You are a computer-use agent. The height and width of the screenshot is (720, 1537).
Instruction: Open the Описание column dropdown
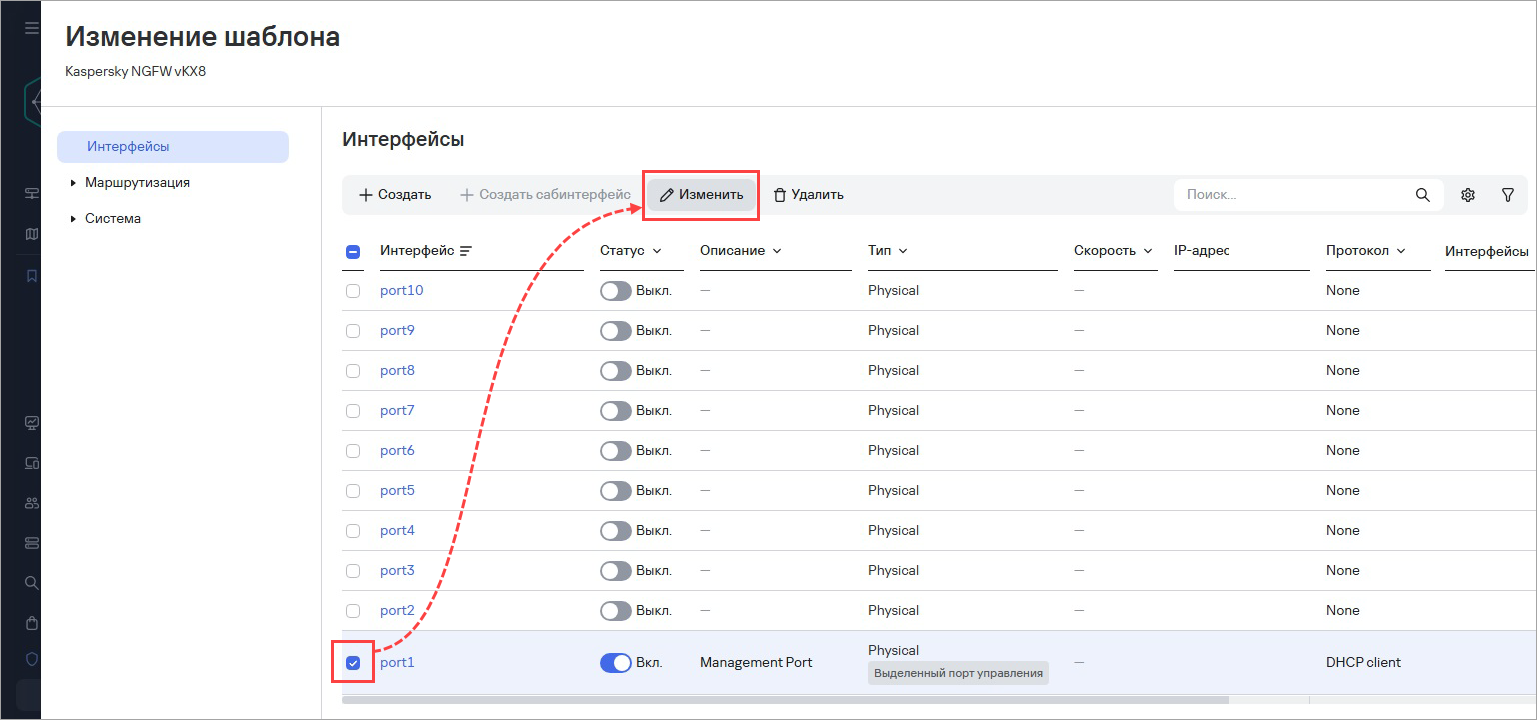tap(777, 251)
